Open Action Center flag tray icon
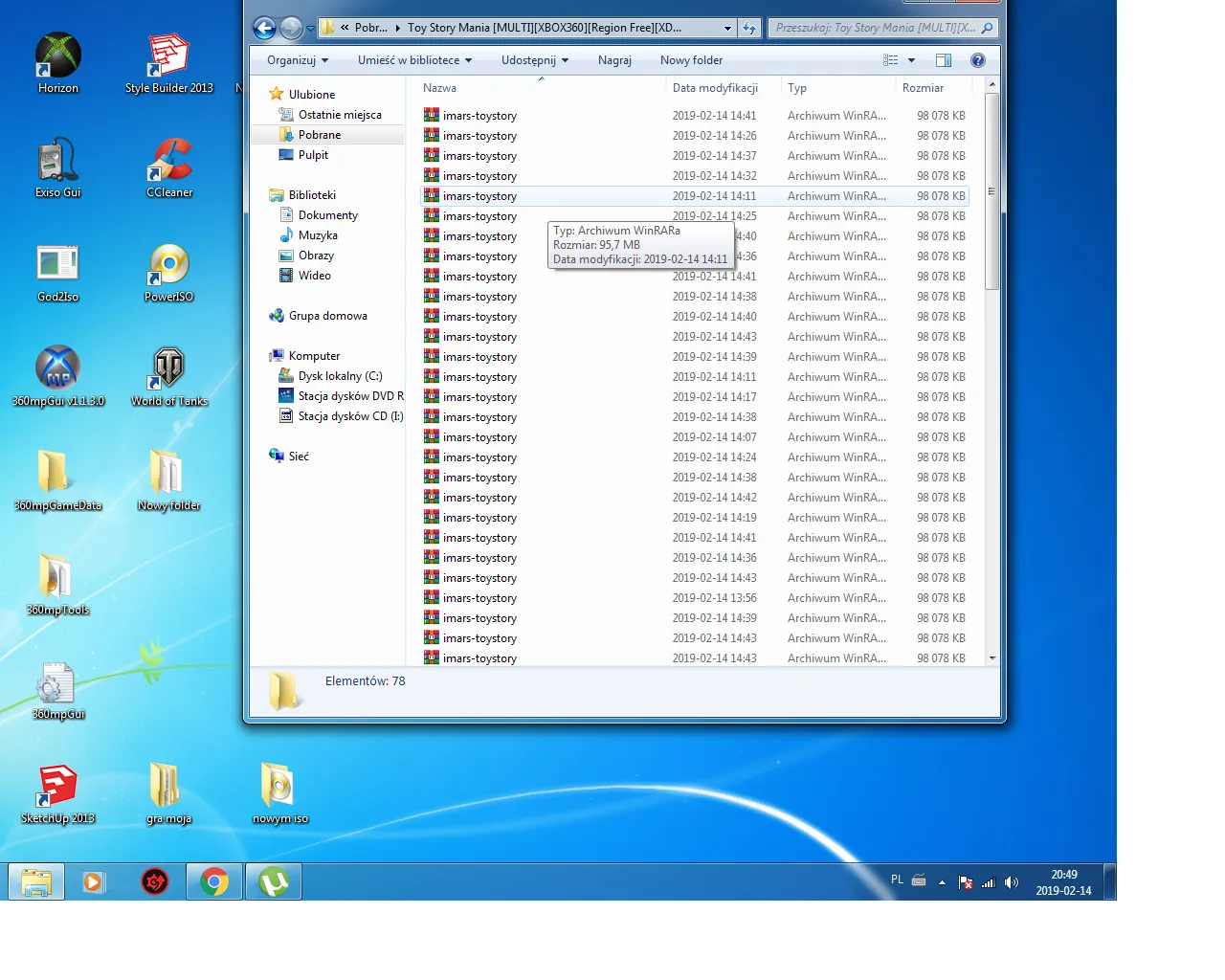 [966, 882]
